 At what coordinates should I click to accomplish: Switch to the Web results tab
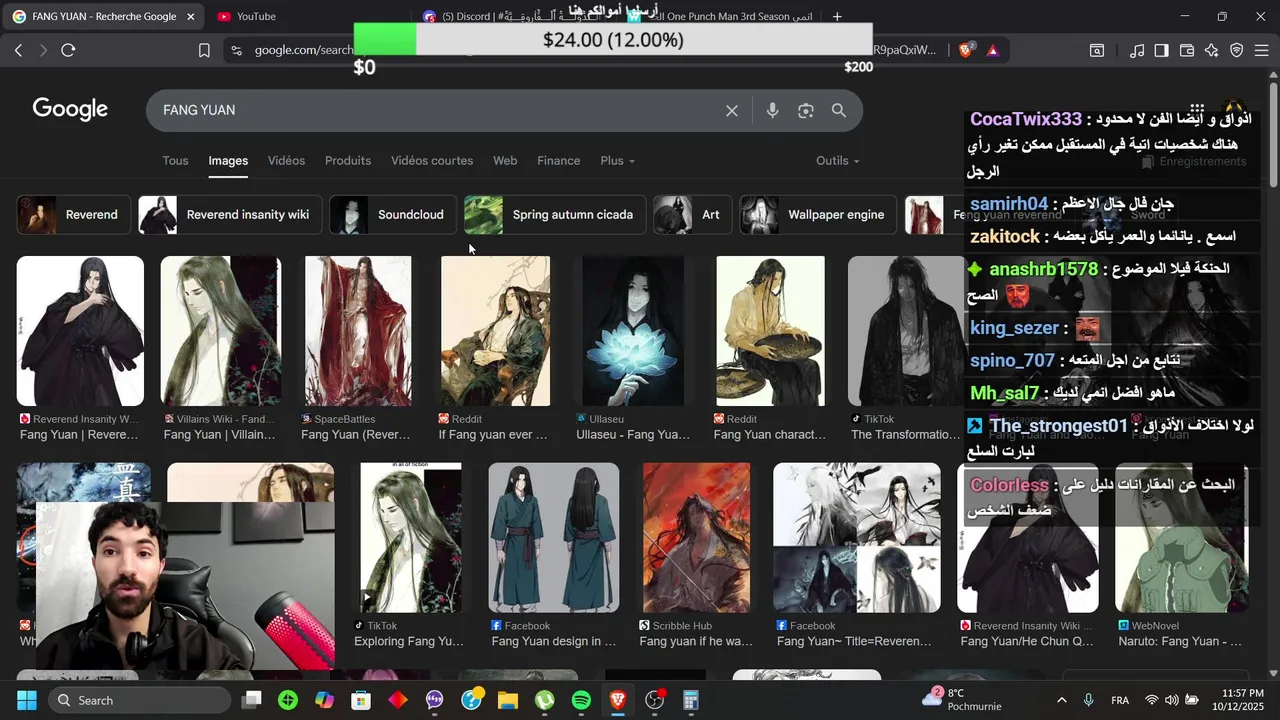[505, 161]
